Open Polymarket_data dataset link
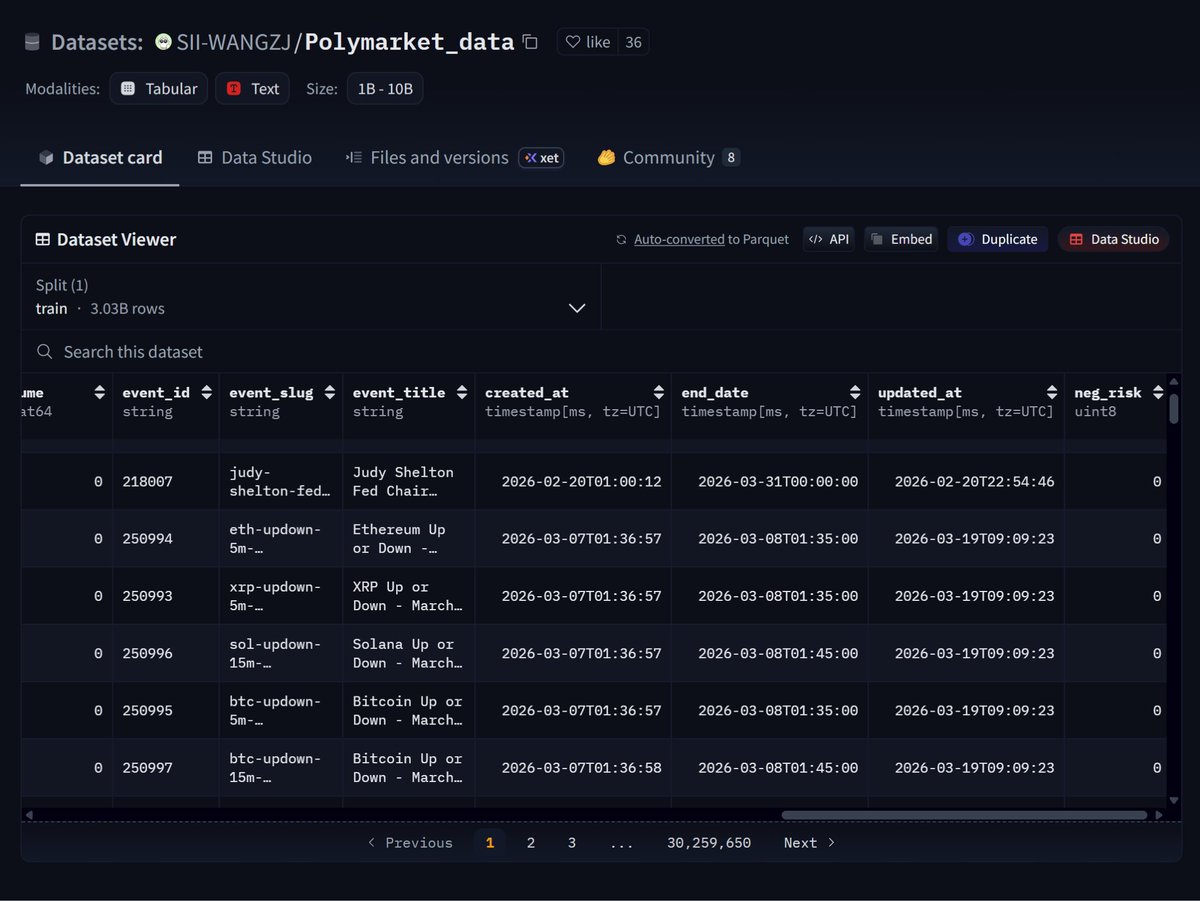 pos(409,42)
